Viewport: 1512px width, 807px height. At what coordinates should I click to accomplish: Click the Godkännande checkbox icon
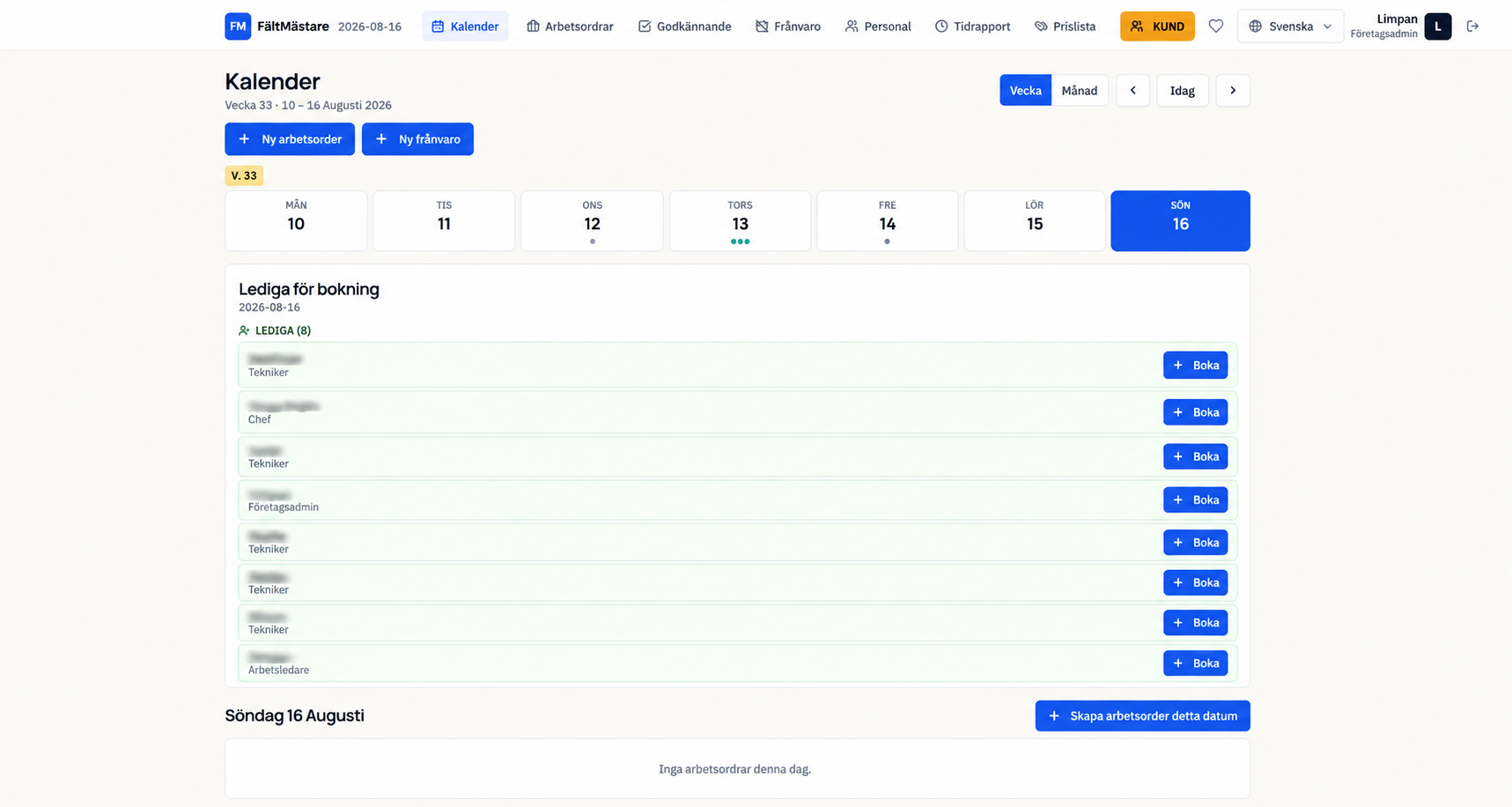pyautogui.click(x=645, y=26)
